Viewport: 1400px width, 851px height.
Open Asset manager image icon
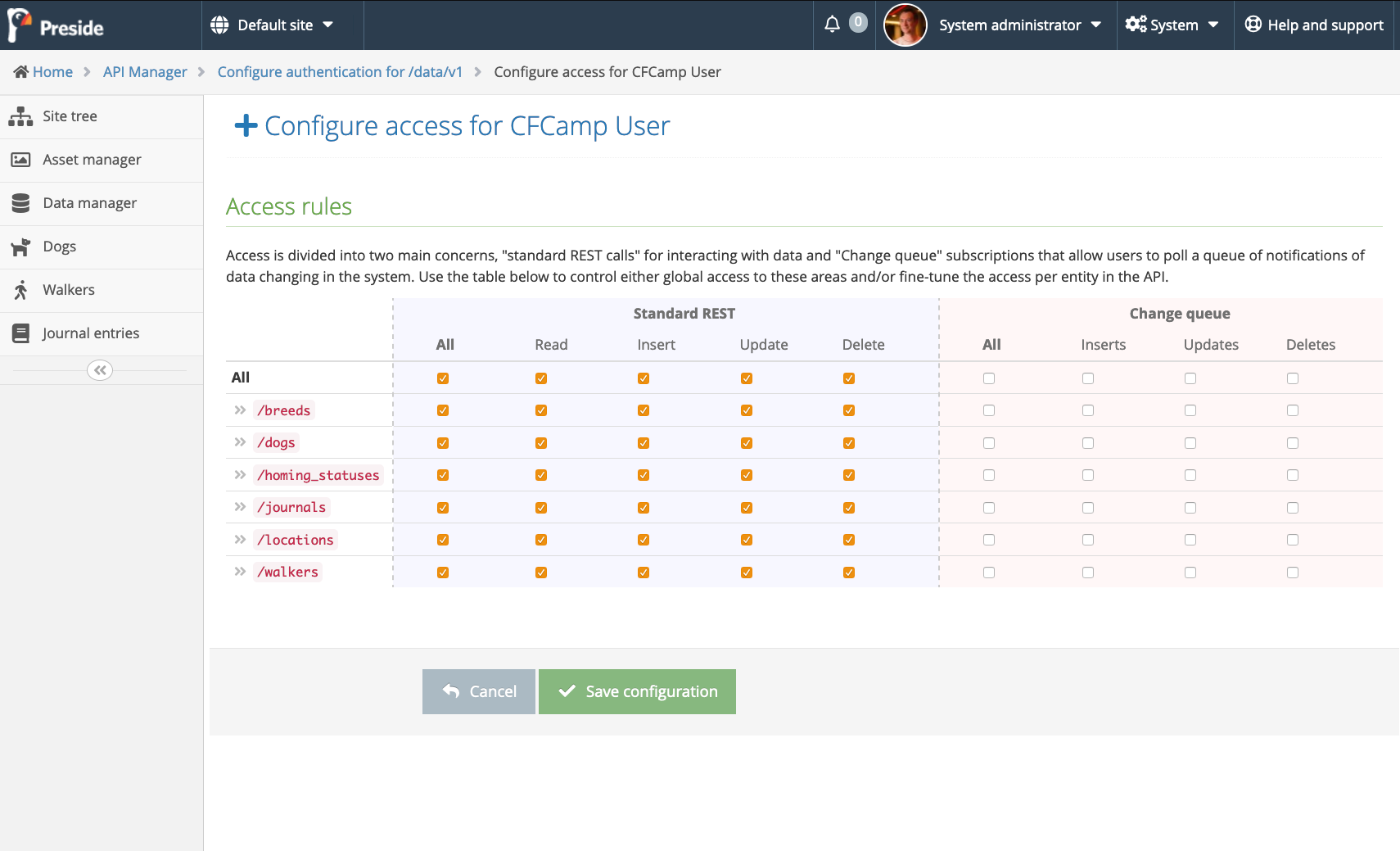20,161
